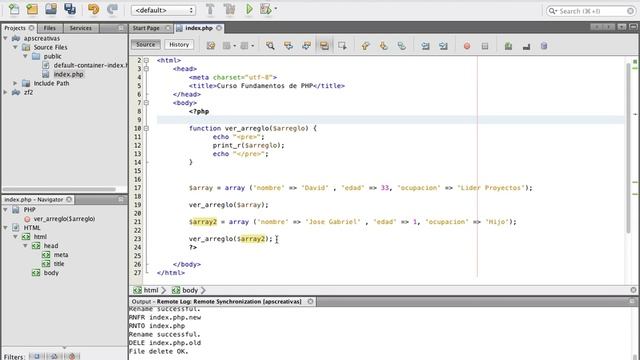The image size is (640, 360).
Task: Click the body breadcrumb below editor
Action: pyautogui.click(x=190, y=290)
